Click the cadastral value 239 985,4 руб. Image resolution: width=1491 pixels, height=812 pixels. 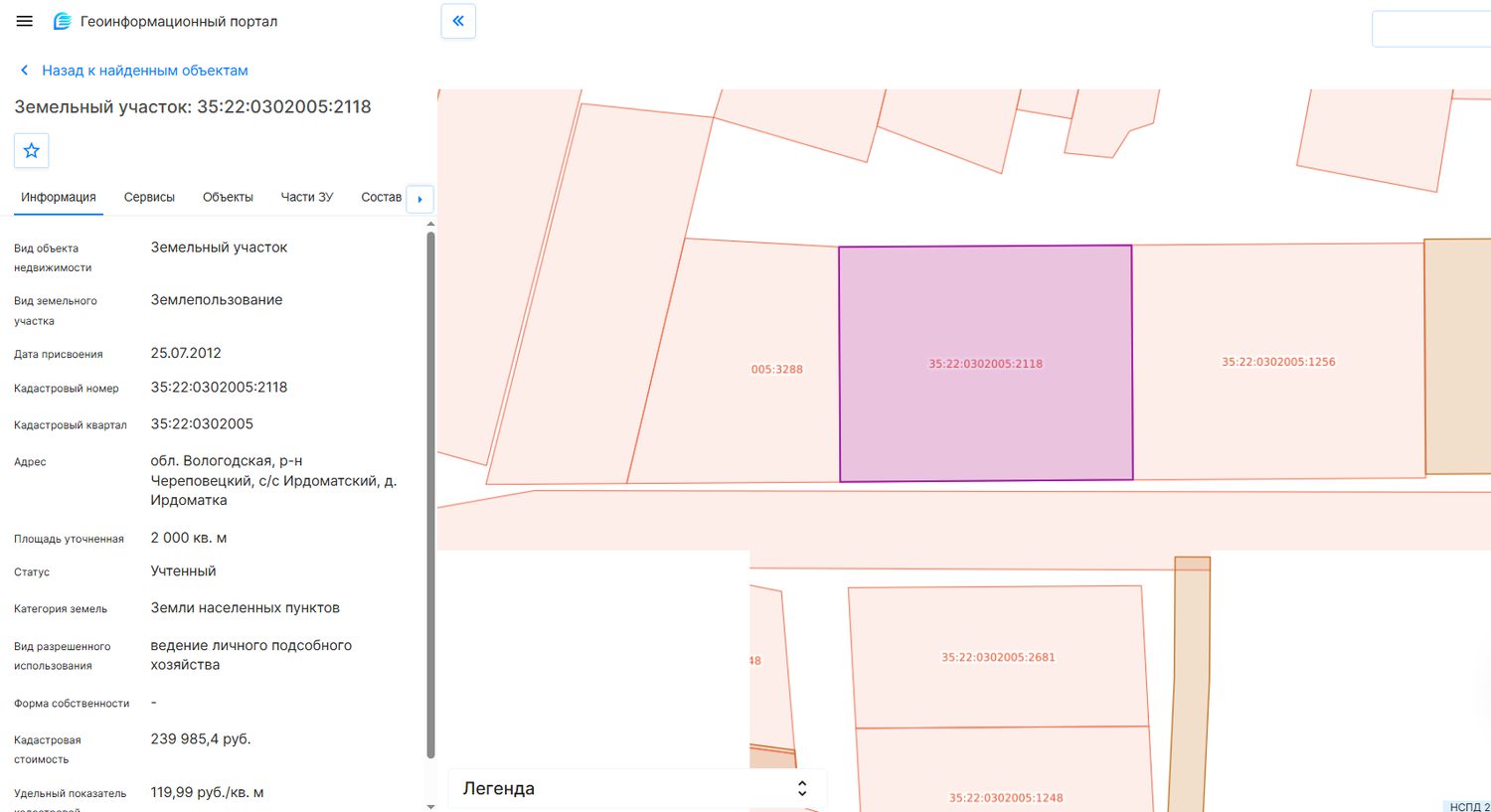pos(201,739)
